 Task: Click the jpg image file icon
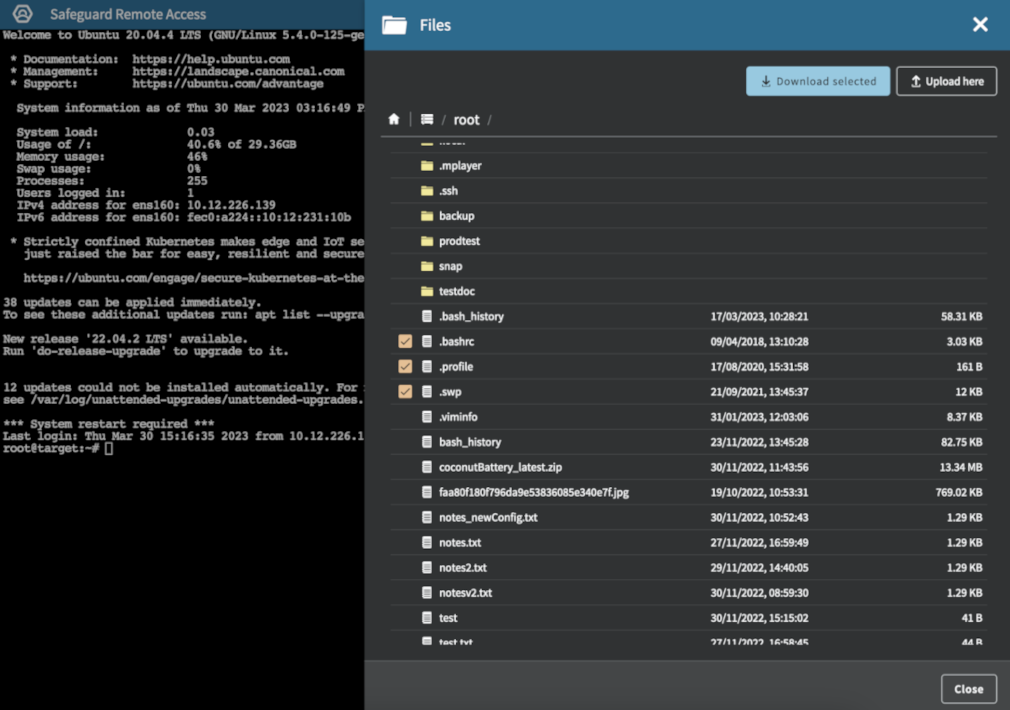[x=426, y=492]
